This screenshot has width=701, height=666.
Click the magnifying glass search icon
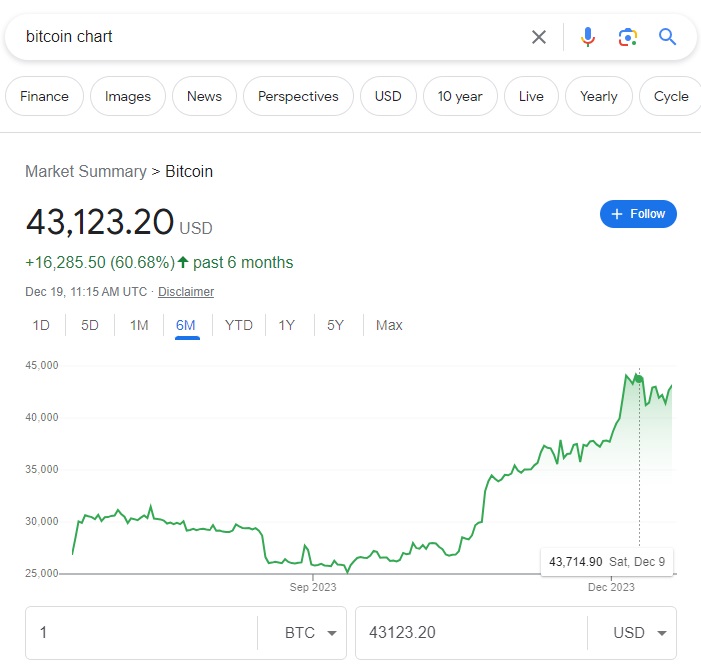point(668,37)
